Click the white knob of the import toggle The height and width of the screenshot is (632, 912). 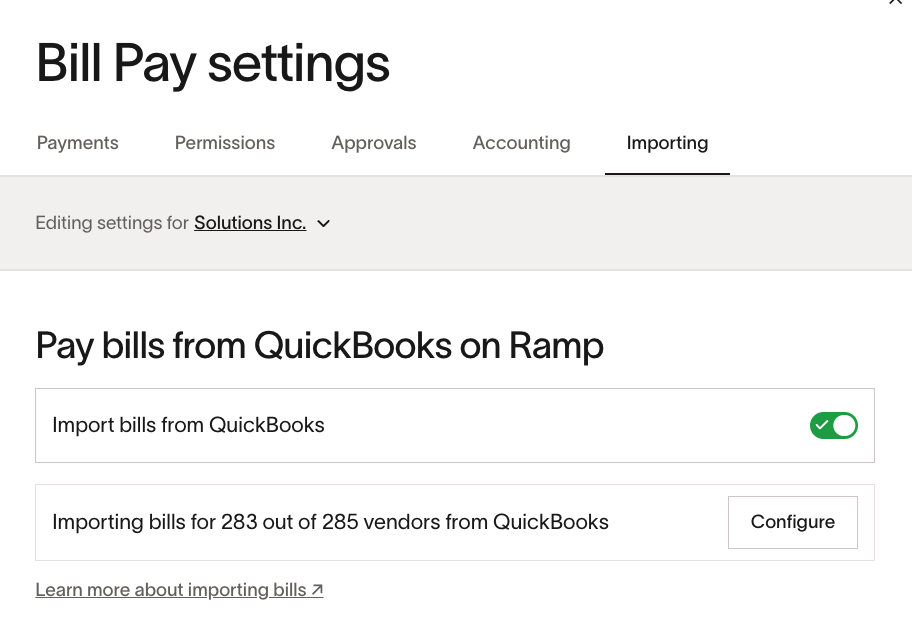click(845, 425)
